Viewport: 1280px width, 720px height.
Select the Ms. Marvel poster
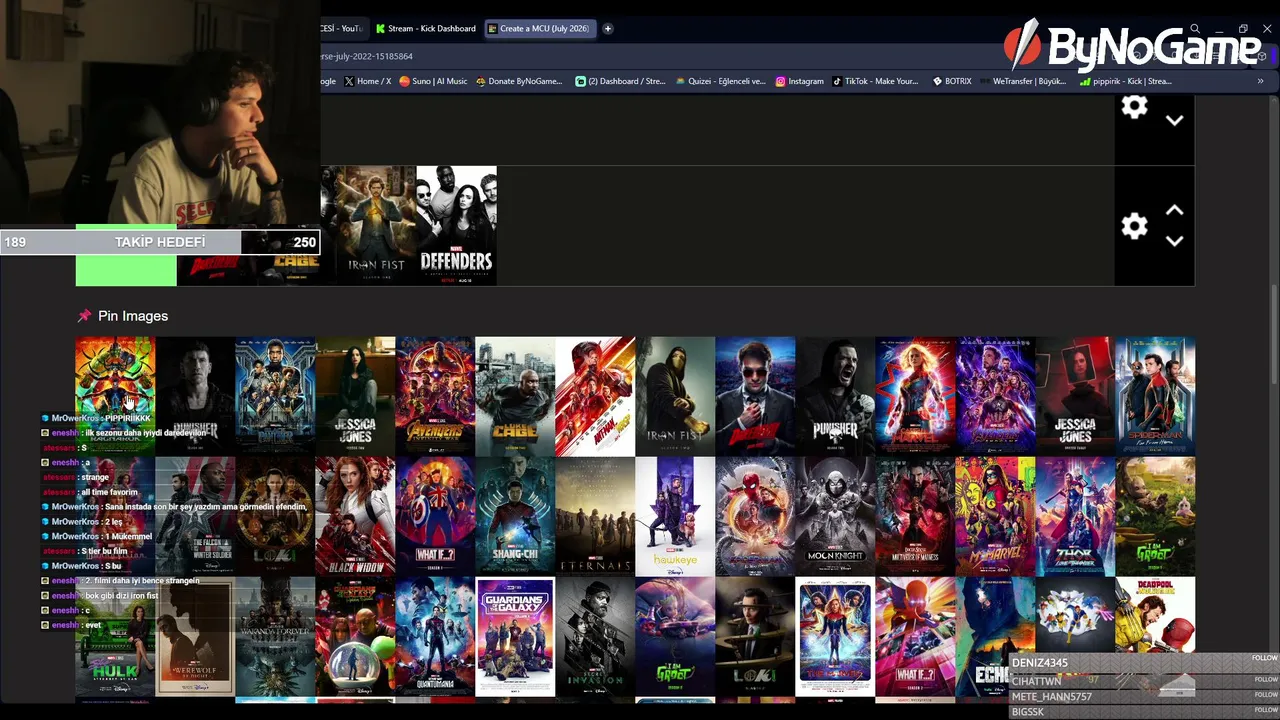(995, 516)
